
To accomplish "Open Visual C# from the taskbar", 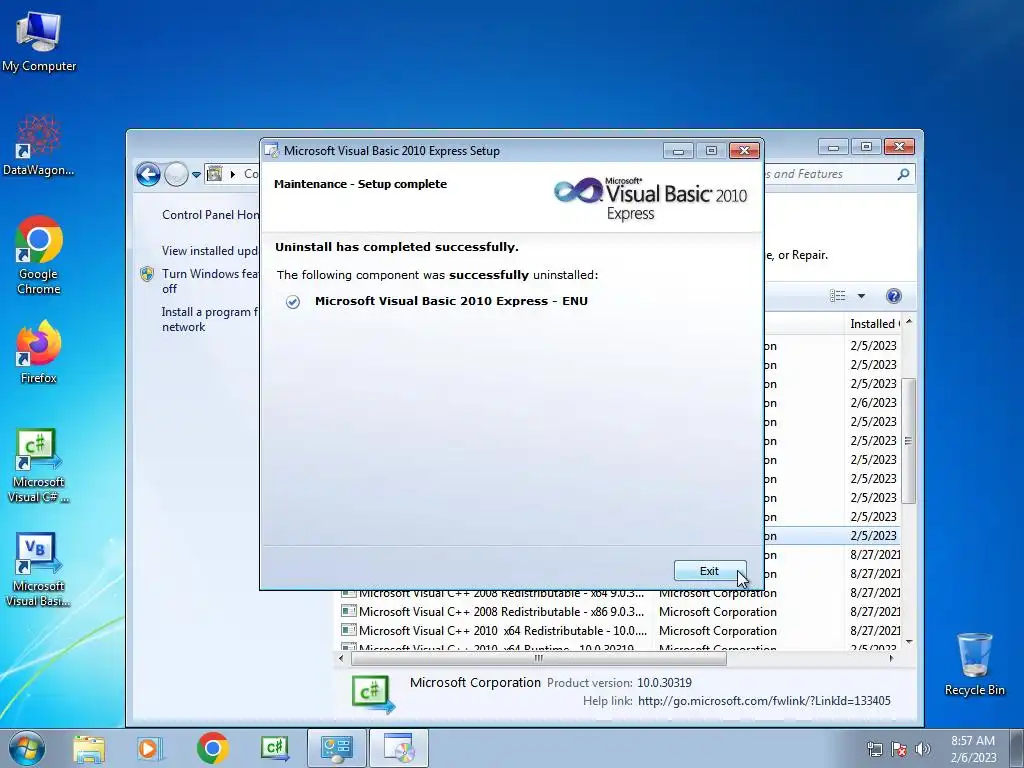I will (274, 748).
